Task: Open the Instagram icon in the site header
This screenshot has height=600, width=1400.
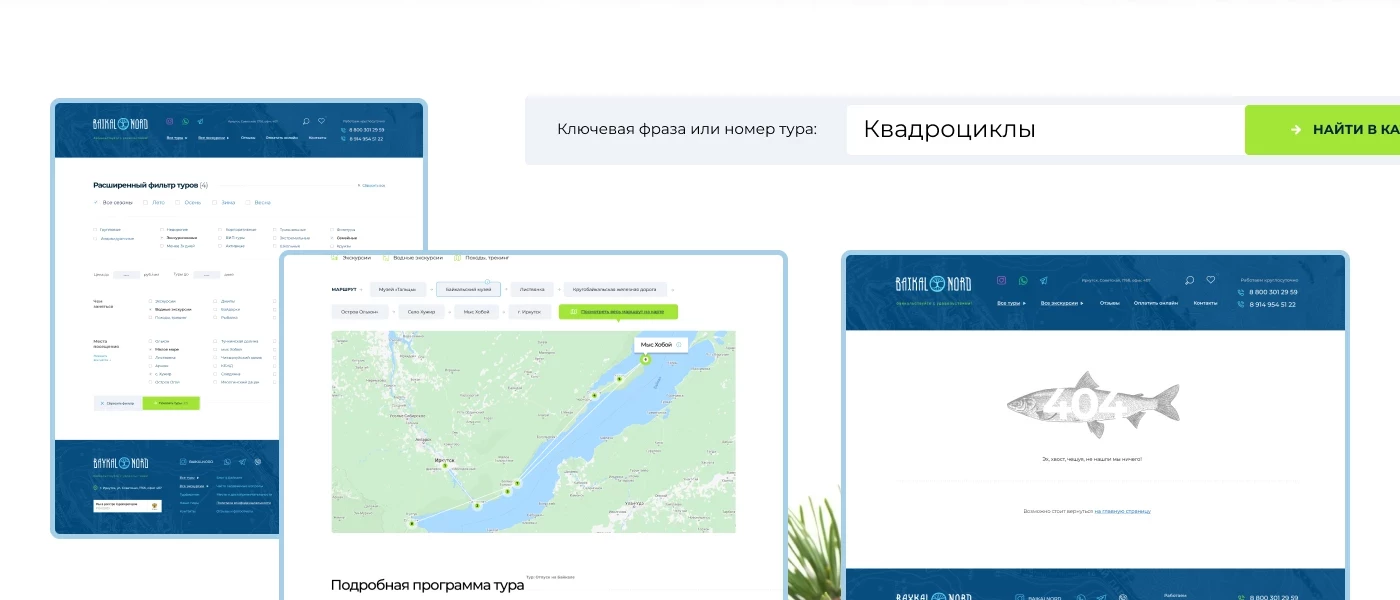Action: click(x=1001, y=281)
